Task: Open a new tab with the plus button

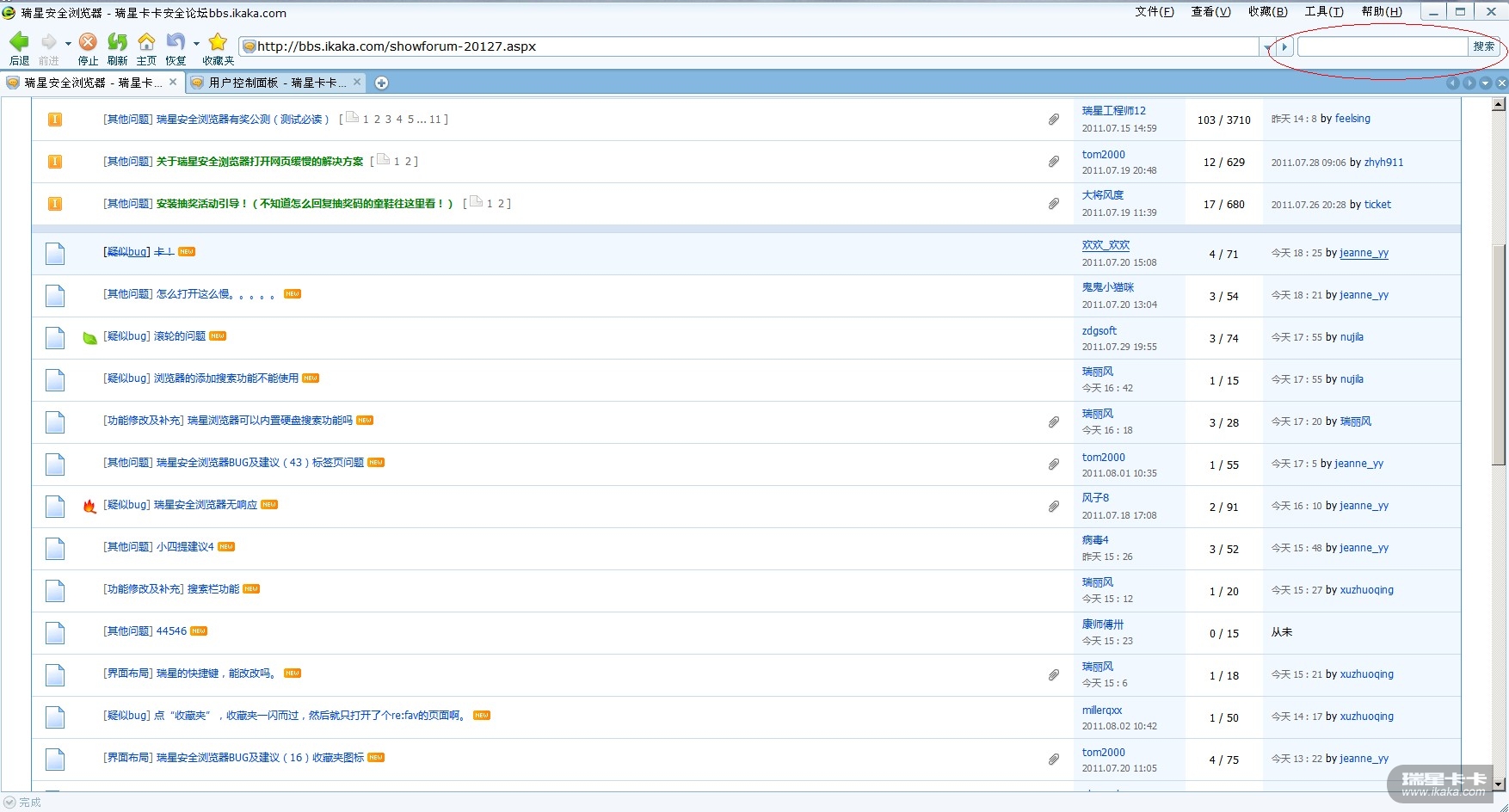Action: [x=381, y=83]
